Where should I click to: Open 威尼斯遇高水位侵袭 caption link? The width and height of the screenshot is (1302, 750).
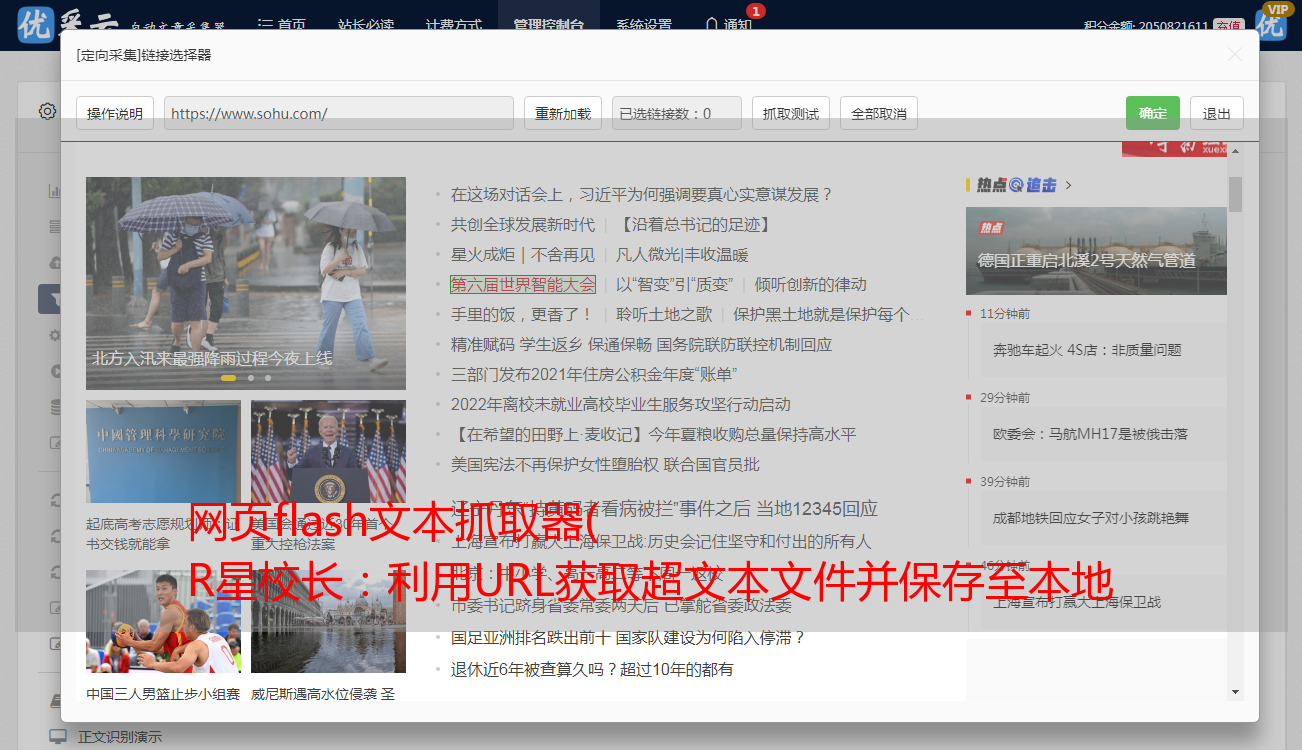323,694
